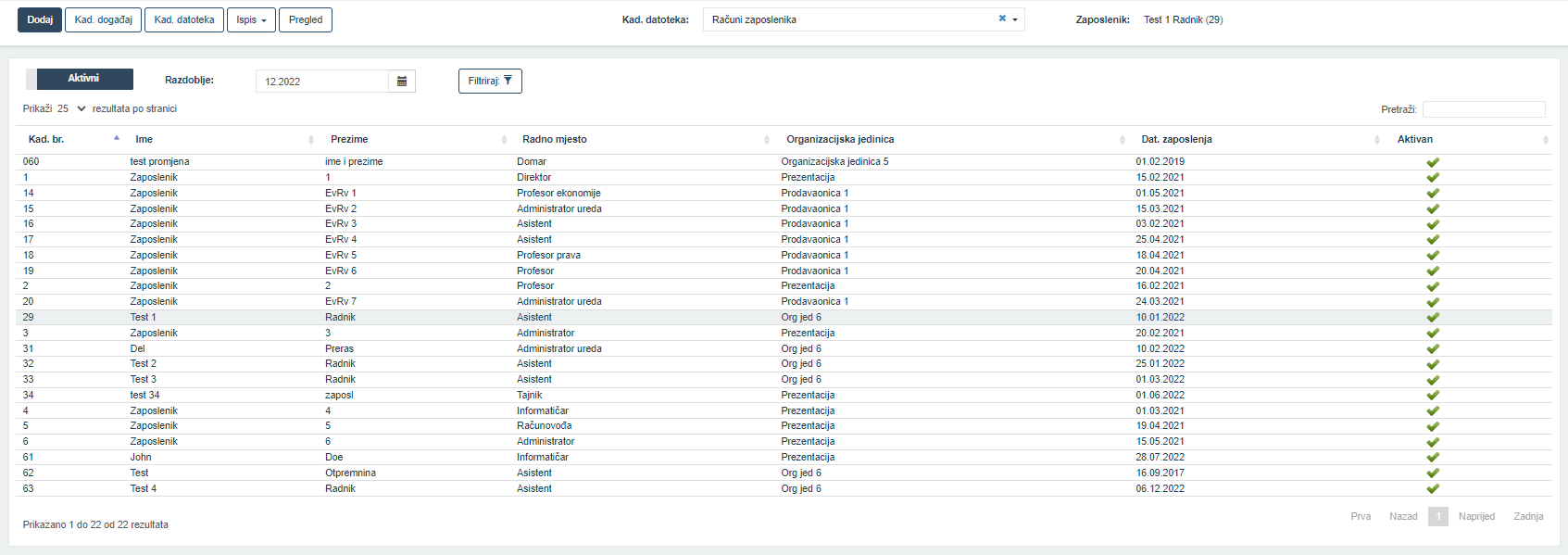Click the Filtriraj funnel button

[490, 81]
